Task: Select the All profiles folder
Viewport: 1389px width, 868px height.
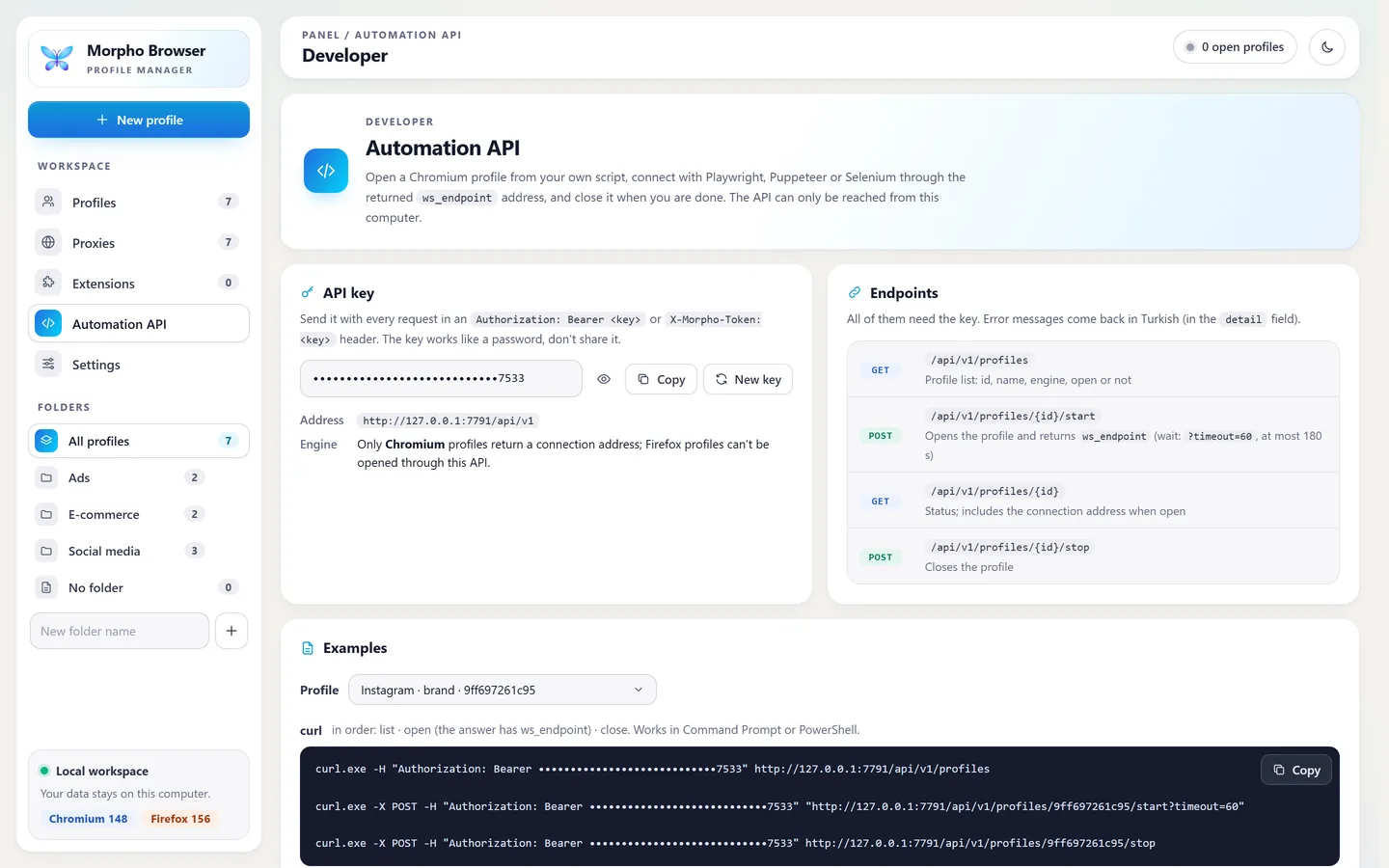Action: pyautogui.click(x=139, y=441)
